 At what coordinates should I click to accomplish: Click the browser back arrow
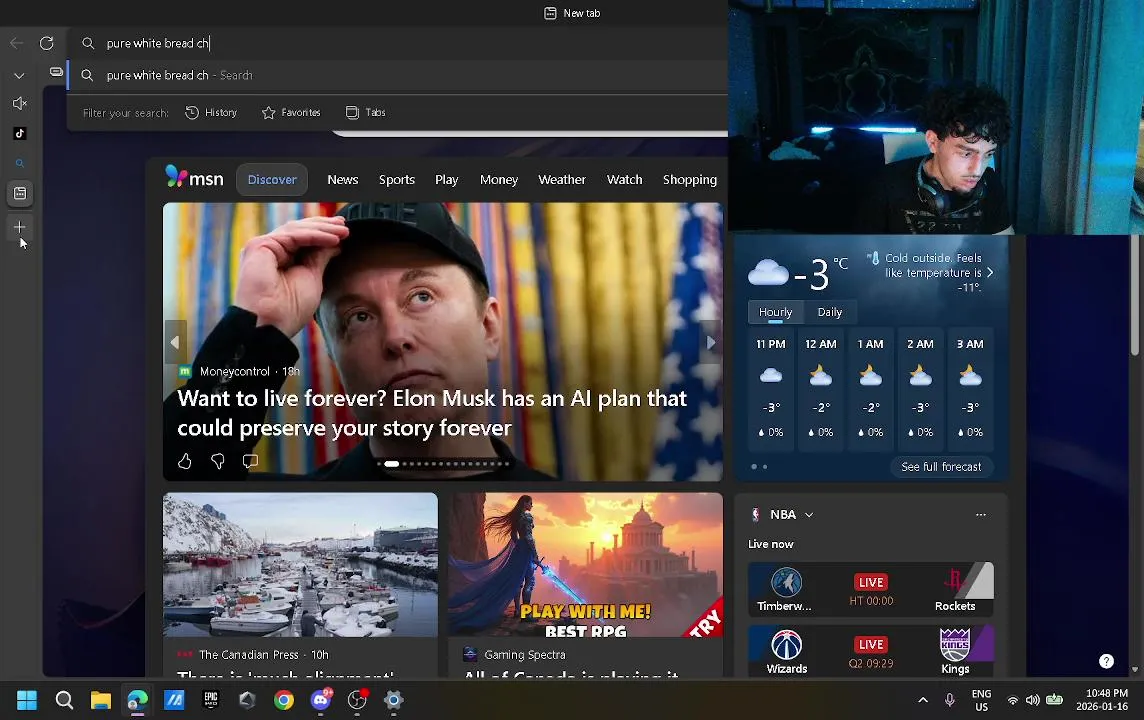coord(16,43)
